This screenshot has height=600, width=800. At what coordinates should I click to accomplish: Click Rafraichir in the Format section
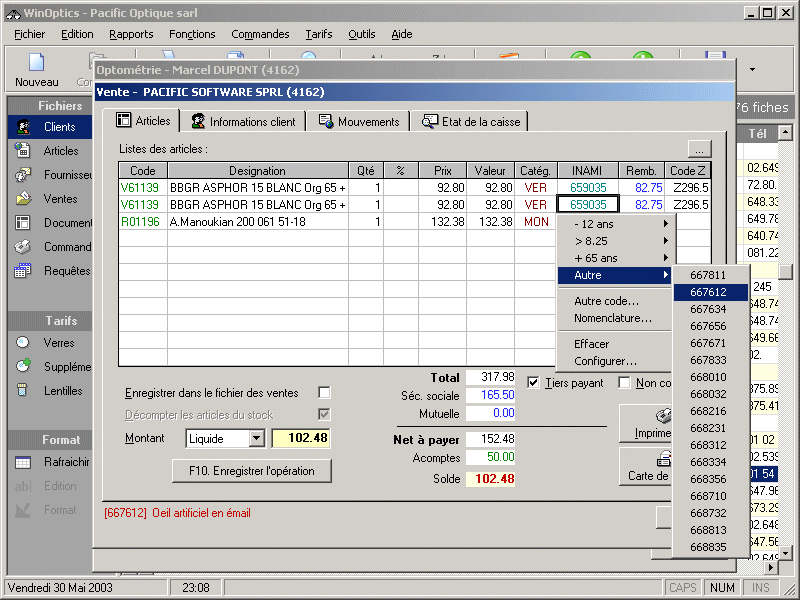click(x=66, y=462)
